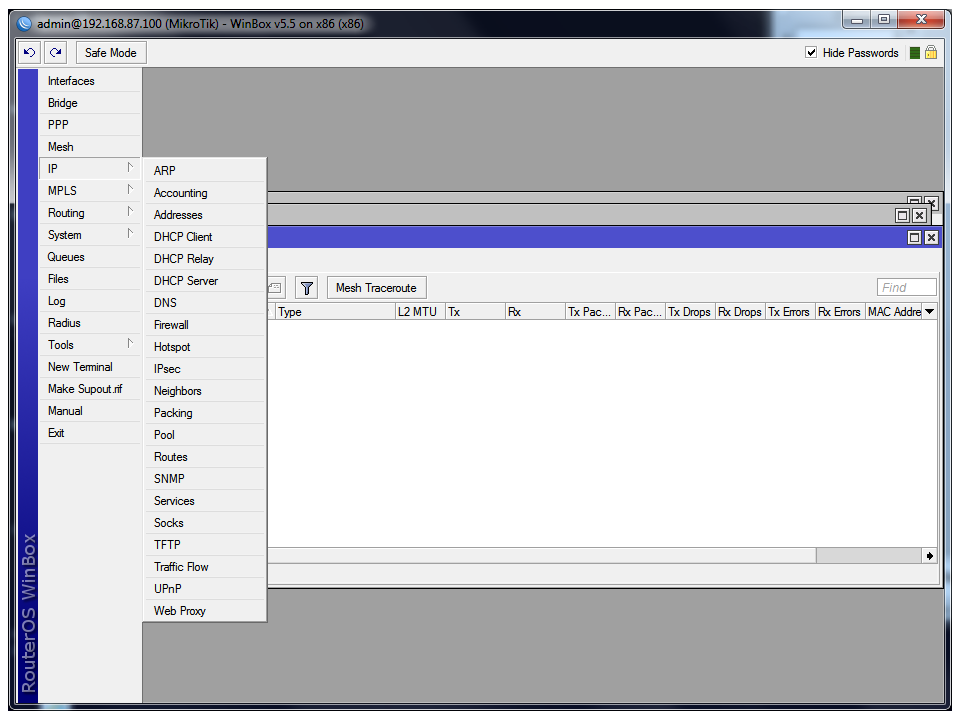Image resolution: width=960 pixels, height=720 pixels.
Task: Select Firewall from the IP submenu
Action: 171,325
